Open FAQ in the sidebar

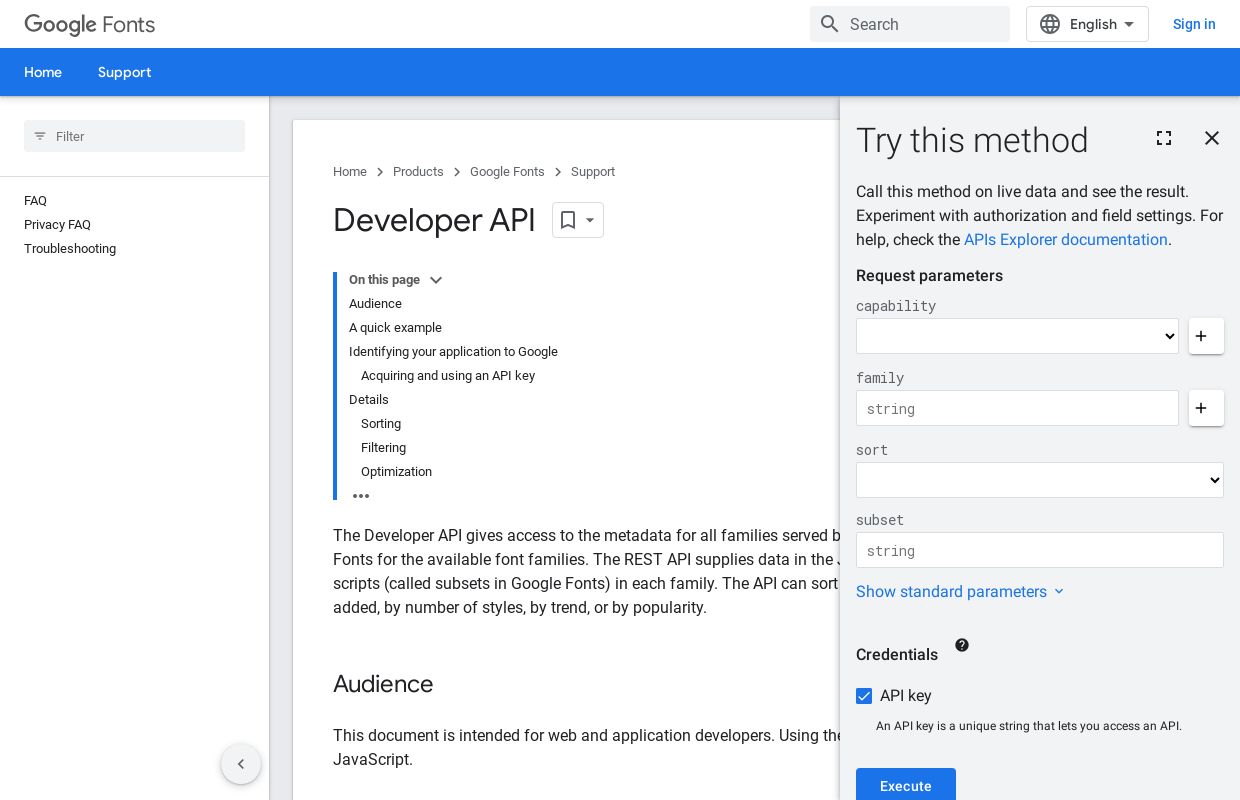tap(35, 201)
